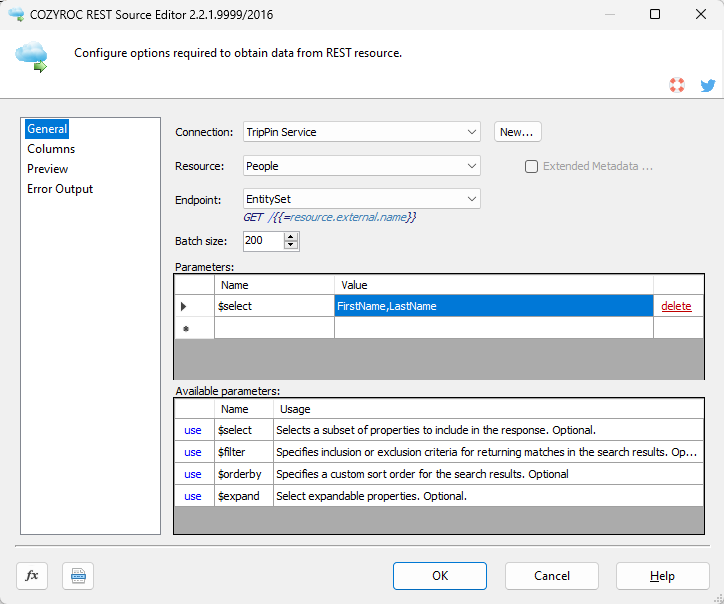Close the REST Source Editor window
The image size is (724, 604).
click(700, 14)
